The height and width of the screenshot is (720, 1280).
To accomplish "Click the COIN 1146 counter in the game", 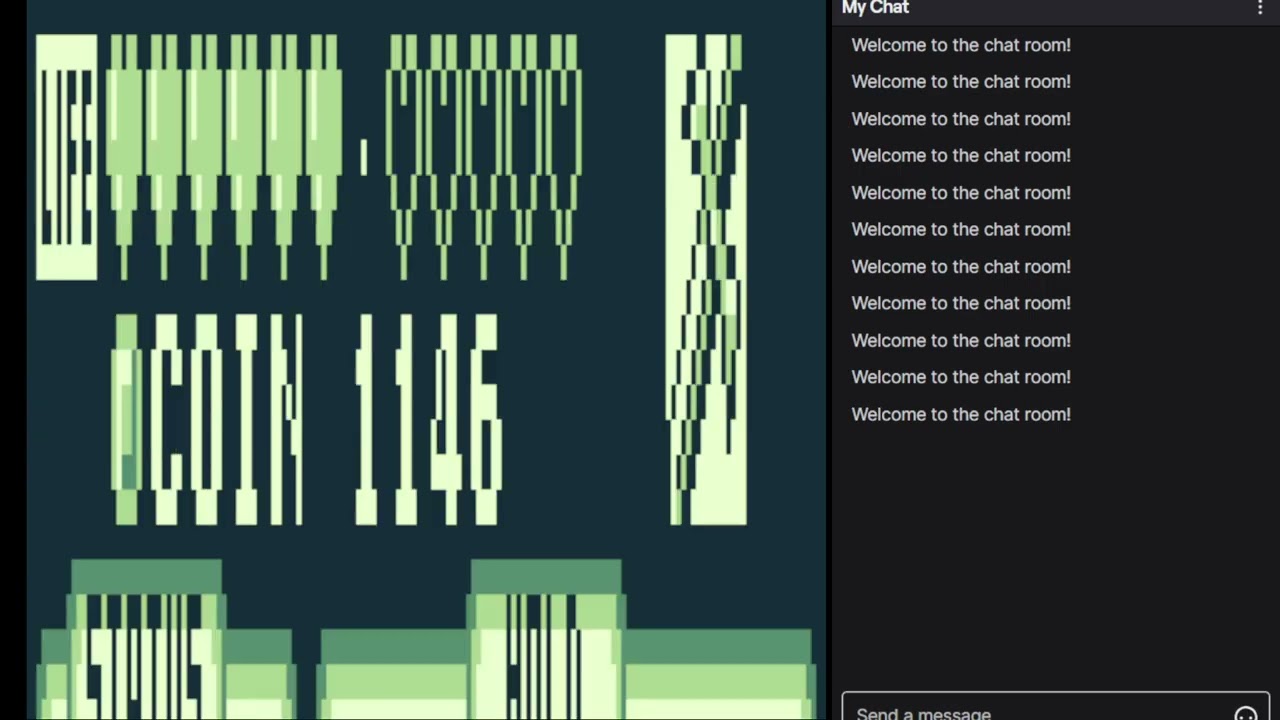I will click(306, 419).
